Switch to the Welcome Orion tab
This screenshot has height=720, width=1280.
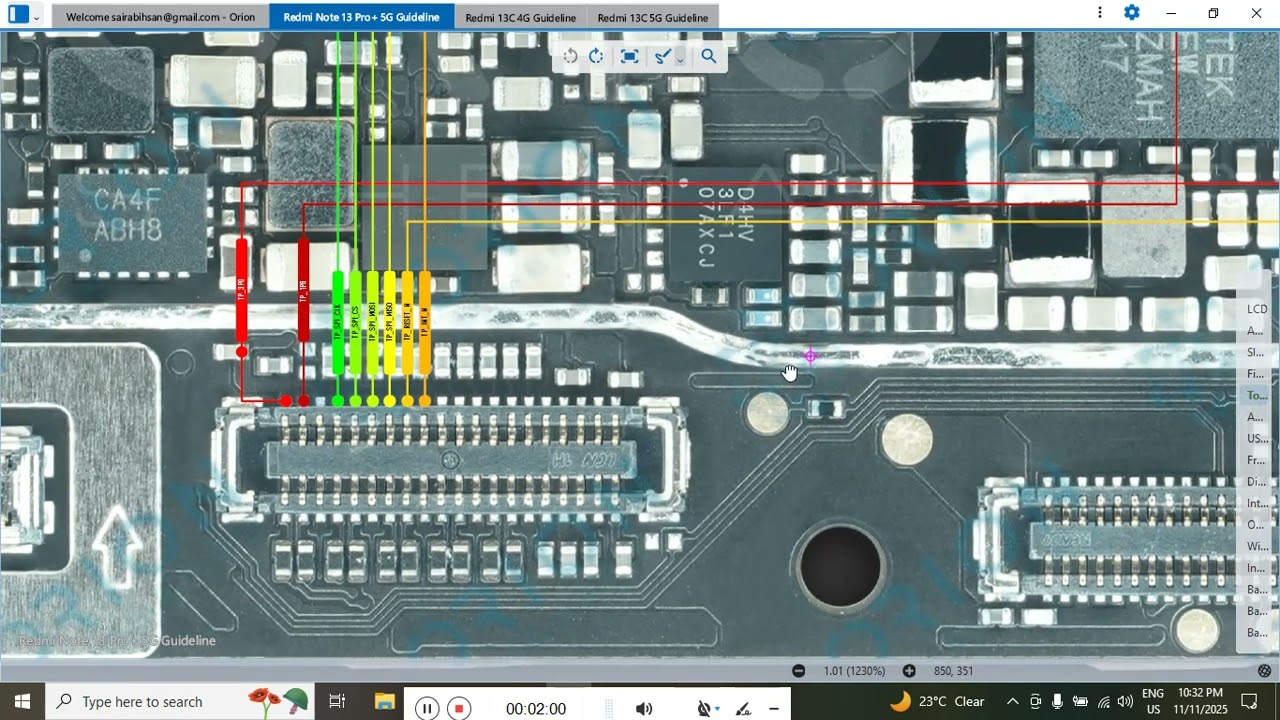(x=160, y=17)
